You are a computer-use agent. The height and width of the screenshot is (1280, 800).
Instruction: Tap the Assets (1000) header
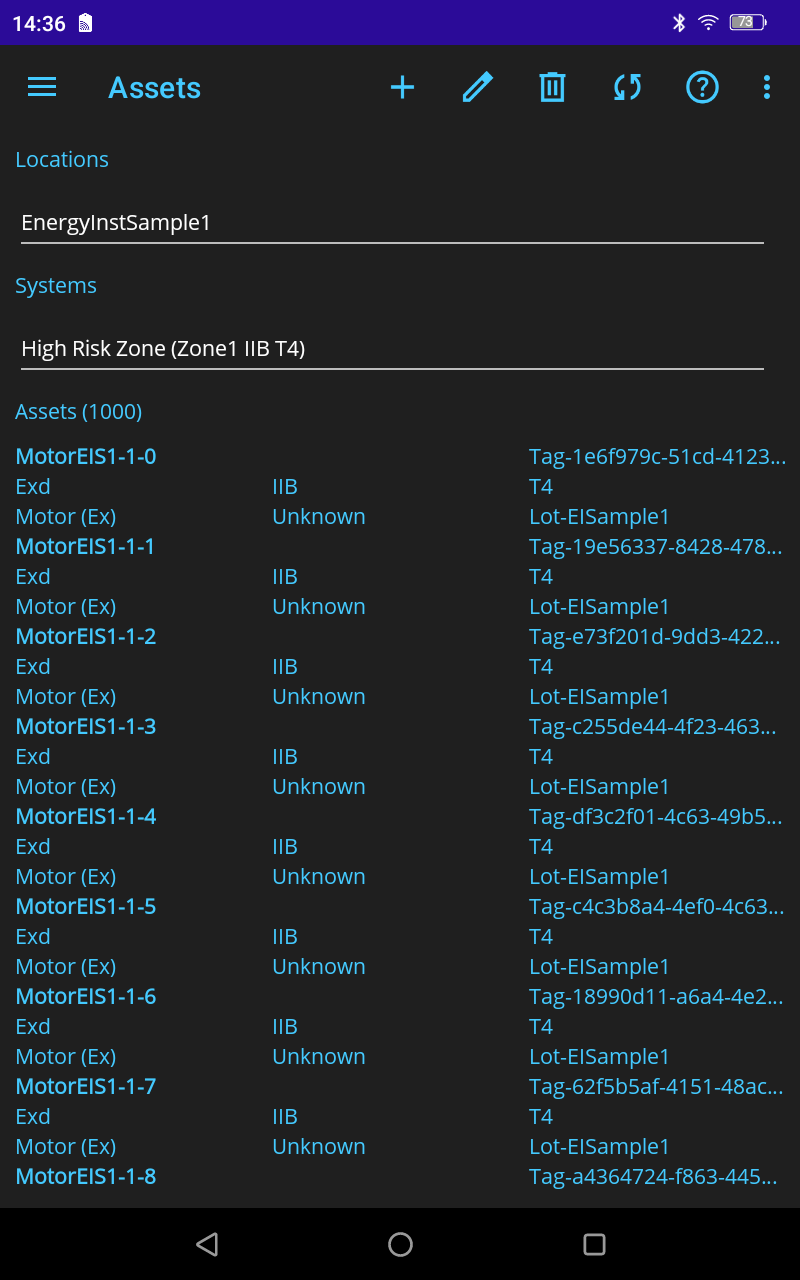click(x=78, y=411)
